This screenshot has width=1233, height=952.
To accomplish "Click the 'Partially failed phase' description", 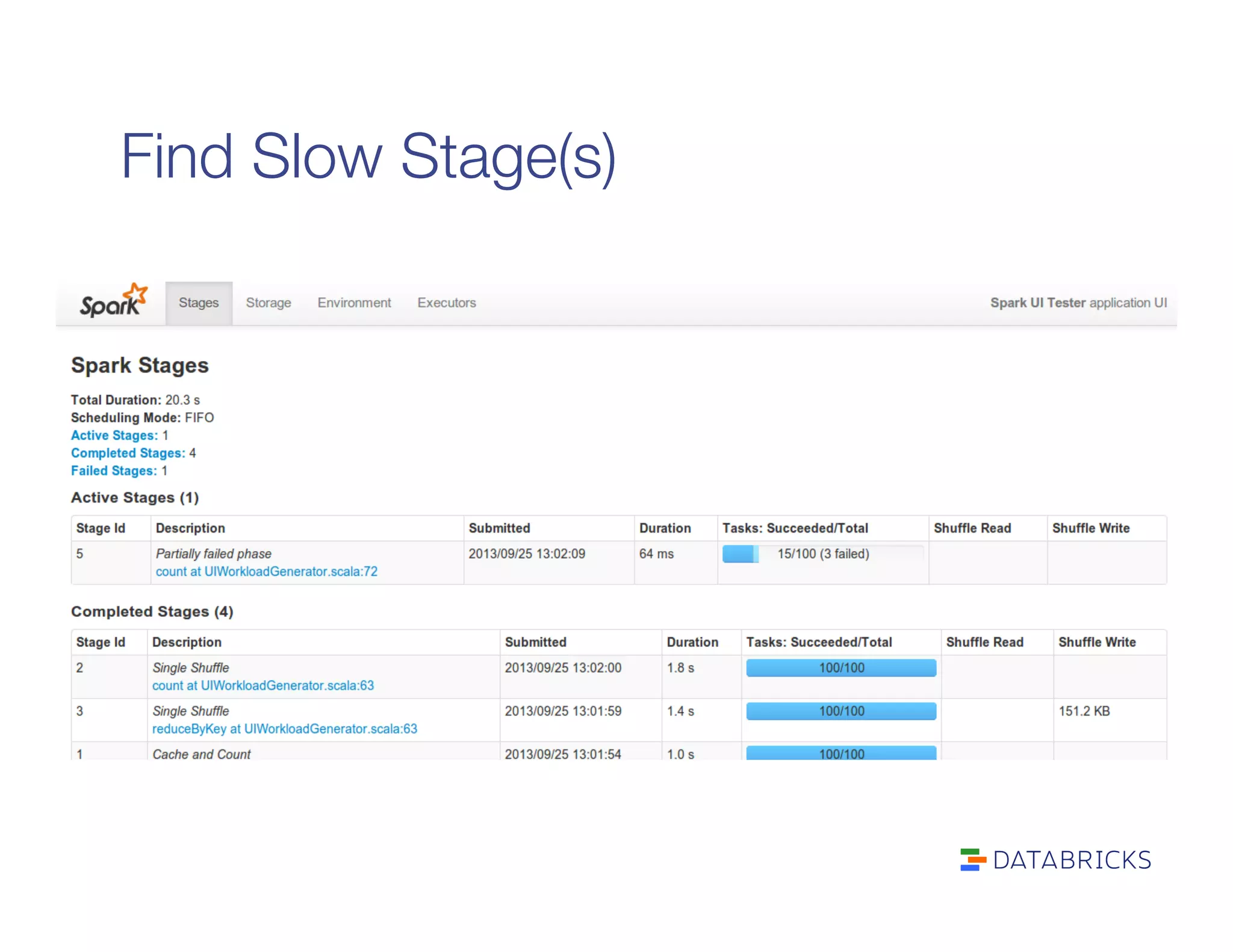I will (214, 554).
